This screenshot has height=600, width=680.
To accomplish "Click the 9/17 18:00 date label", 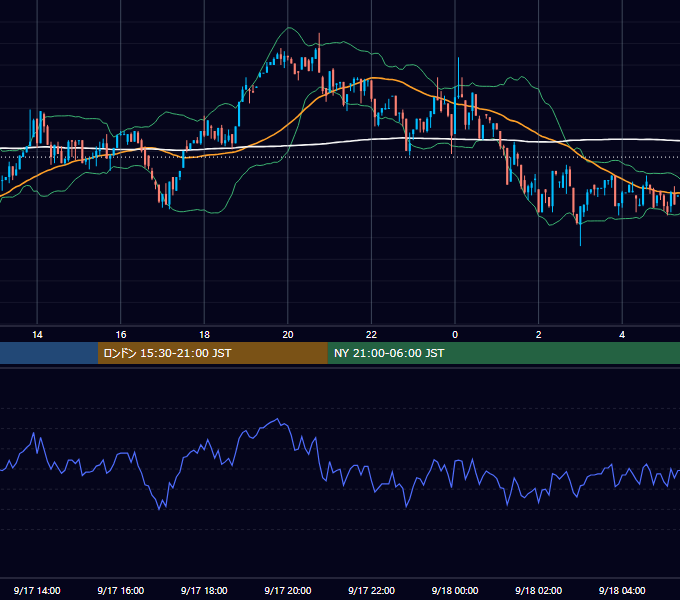I will [x=204, y=590].
